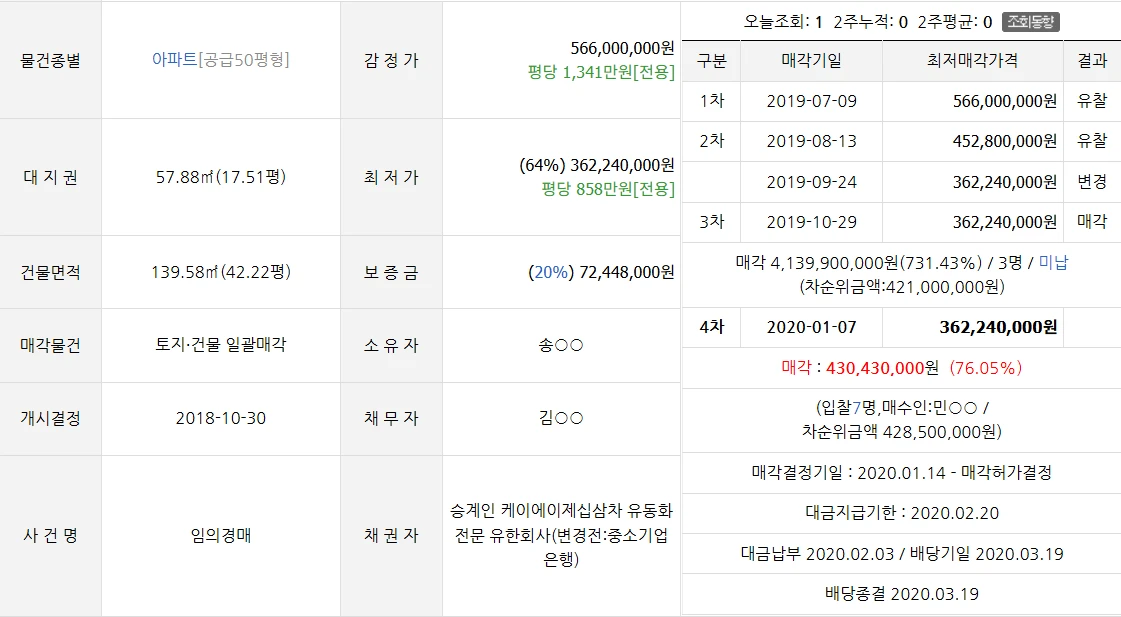Click the 2020-01-07 fourth auction date

pos(811,327)
